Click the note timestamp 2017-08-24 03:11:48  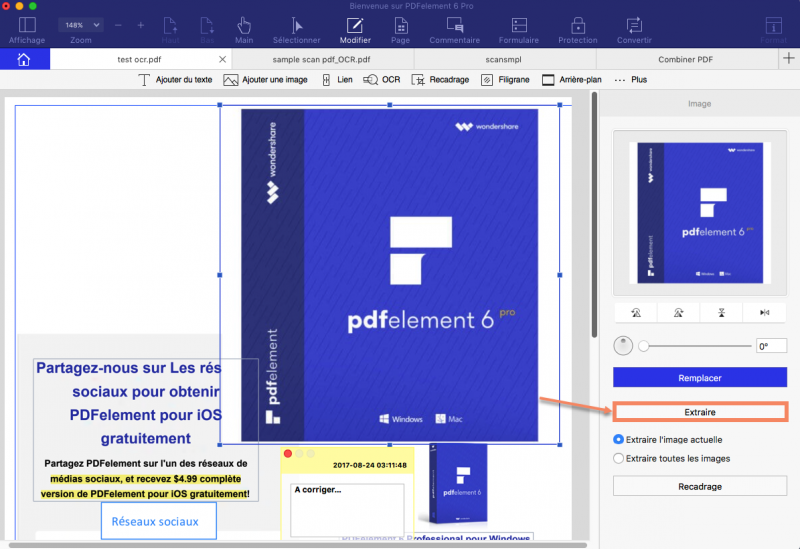(370, 465)
